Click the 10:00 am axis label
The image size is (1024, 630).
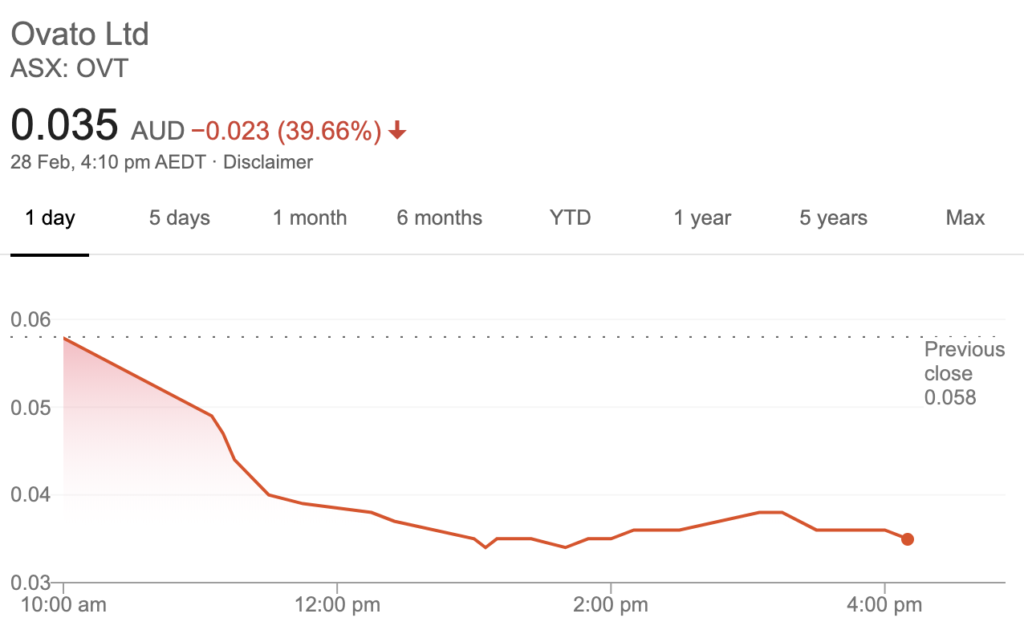[64, 606]
